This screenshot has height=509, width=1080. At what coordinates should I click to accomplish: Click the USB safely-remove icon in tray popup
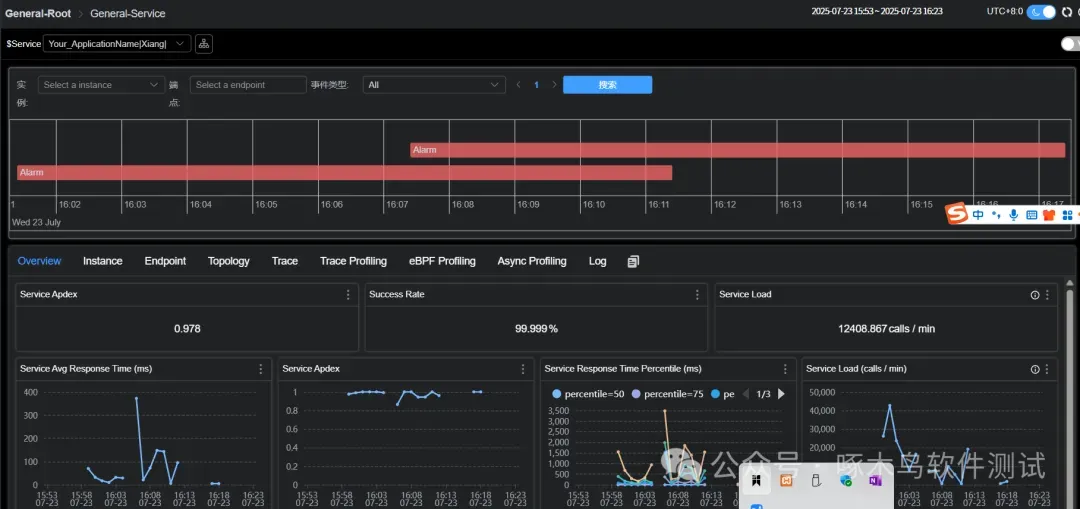[x=816, y=480]
